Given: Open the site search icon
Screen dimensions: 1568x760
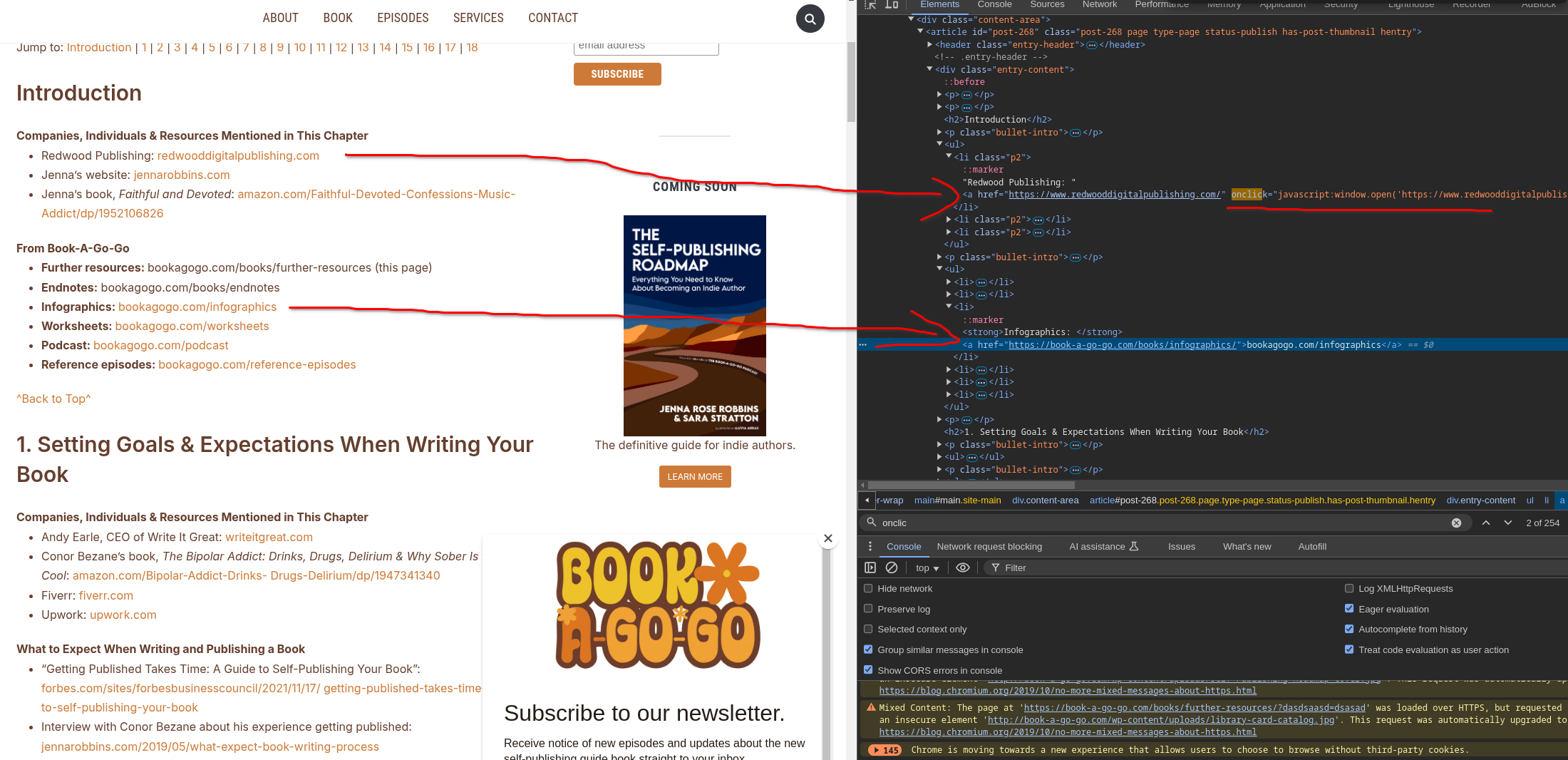Looking at the screenshot, I should click(x=810, y=19).
